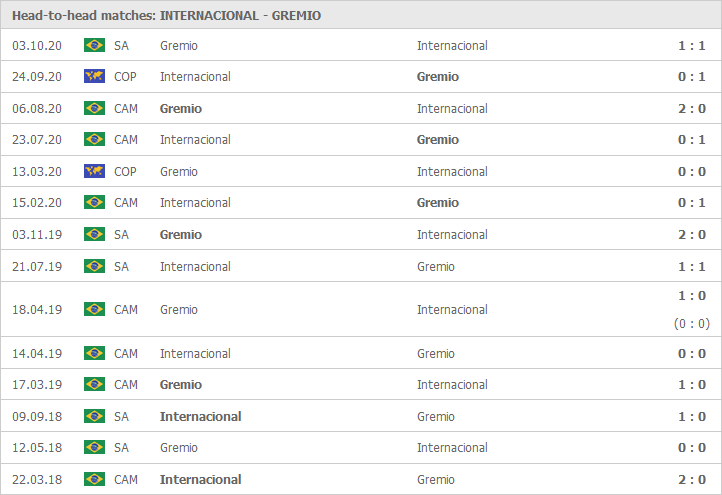Click Internacional home team on 15.02.20
Image resolution: width=722 pixels, height=495 pixels.
(195, 203)
